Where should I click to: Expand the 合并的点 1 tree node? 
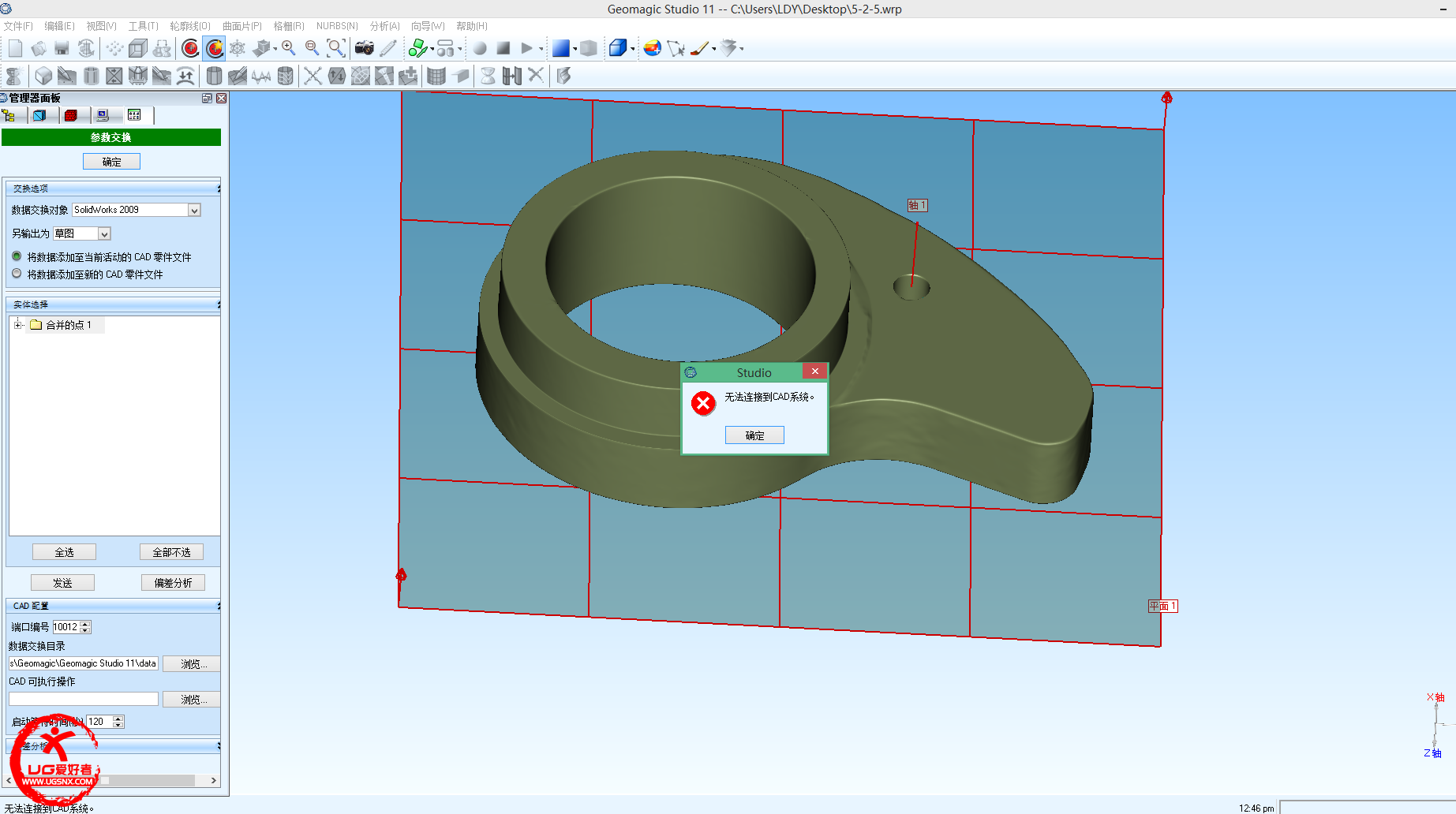pos(17,325)
